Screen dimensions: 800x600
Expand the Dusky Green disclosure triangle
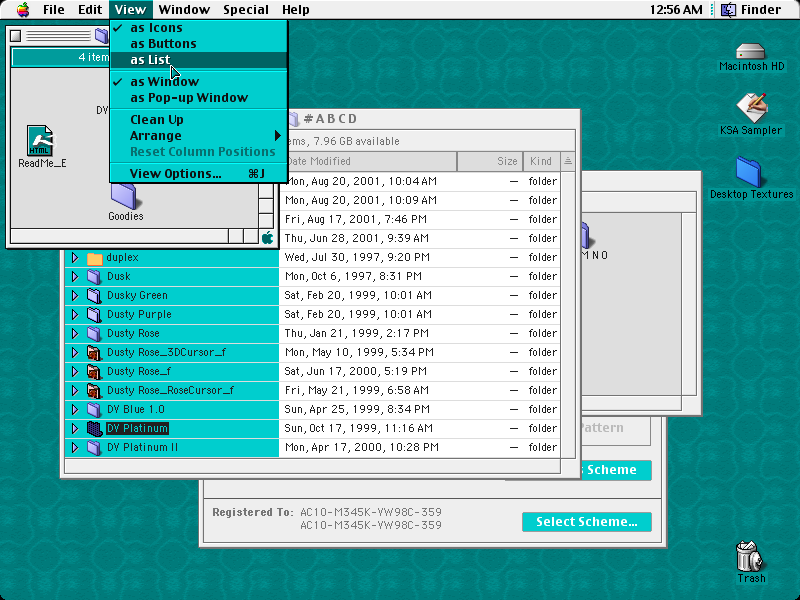(x=75, y=295)
